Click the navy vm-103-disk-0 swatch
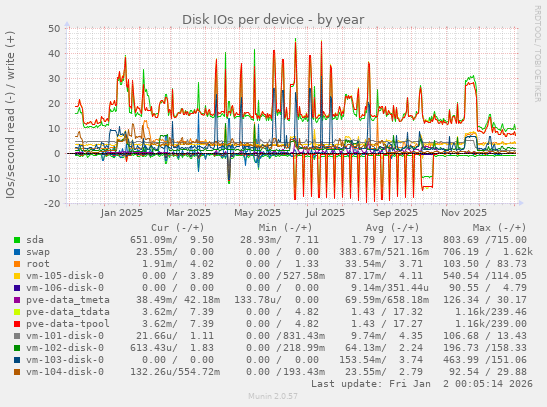This screenshot has width=547, height=407. tap(17, 360)
